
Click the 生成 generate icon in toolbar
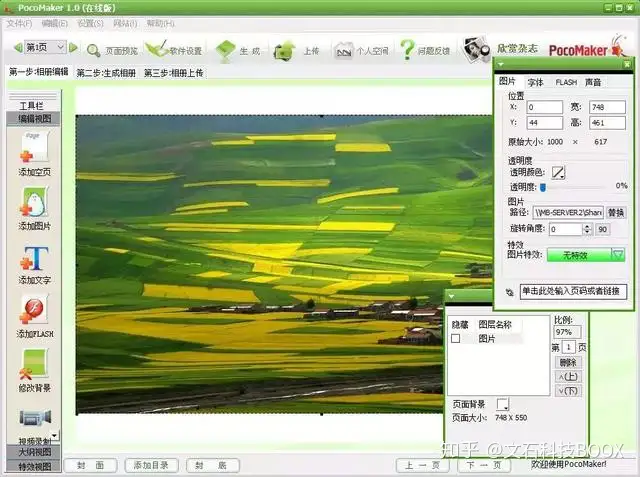point(225,51)
